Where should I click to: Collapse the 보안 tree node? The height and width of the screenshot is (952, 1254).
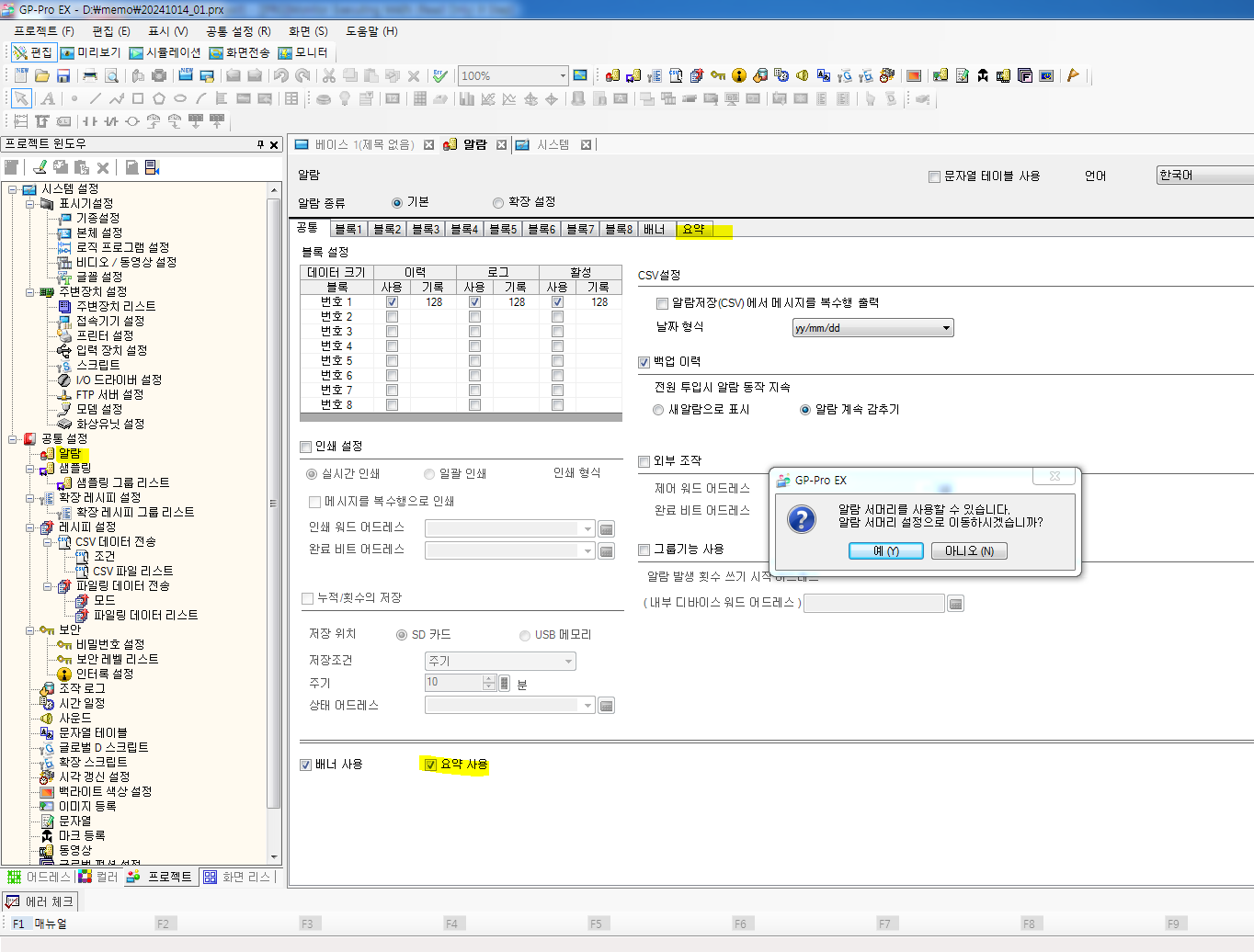click(x=29, y=630)
